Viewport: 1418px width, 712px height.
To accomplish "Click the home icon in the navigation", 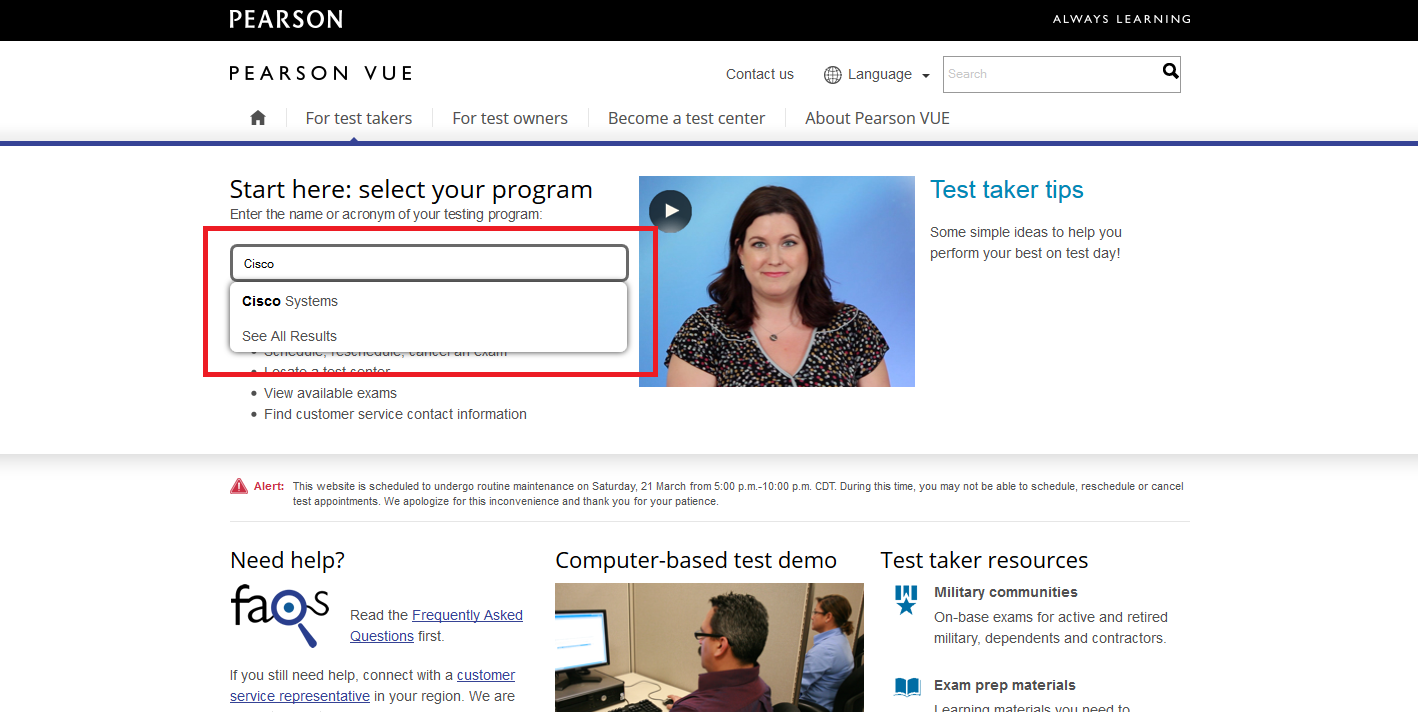I will (x=258, y=118).
